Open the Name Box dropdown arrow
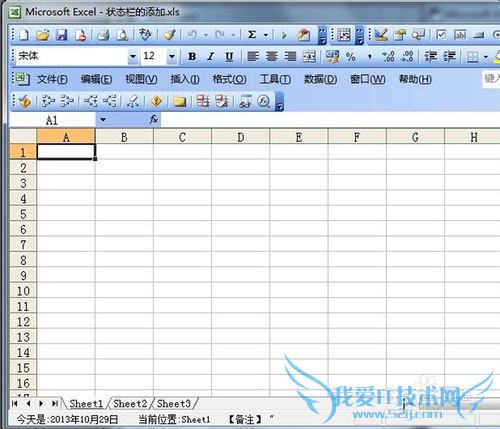This screenshot has width=500, height=429. 103,120
